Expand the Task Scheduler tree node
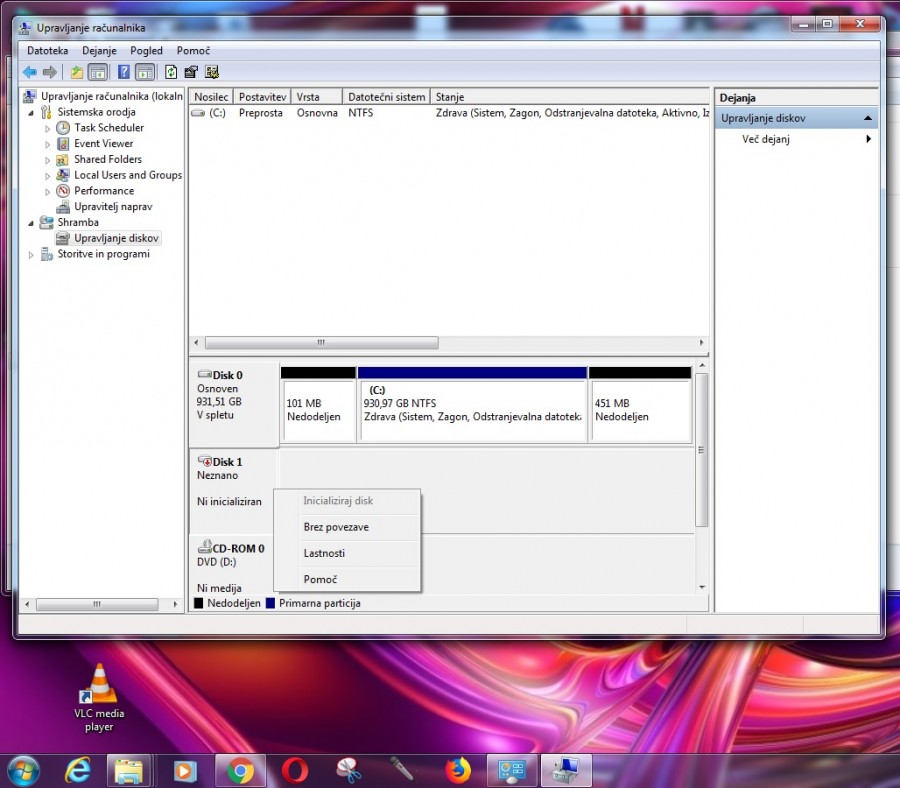 pos(47,129)
